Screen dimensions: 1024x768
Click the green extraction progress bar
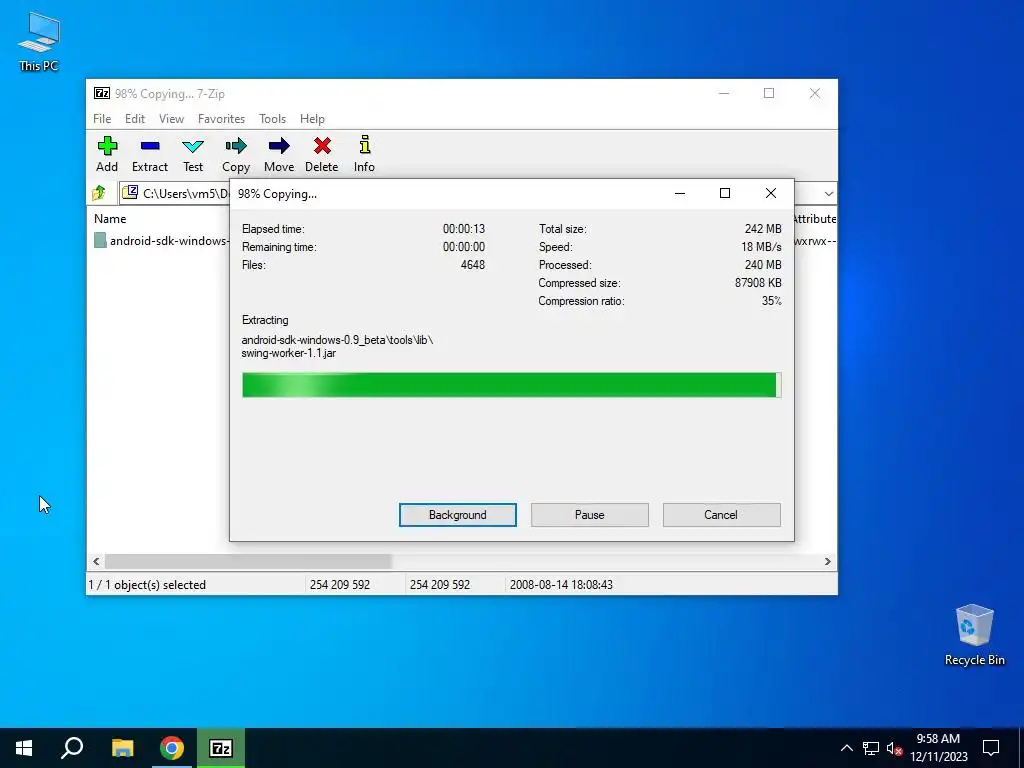point(511,385)
